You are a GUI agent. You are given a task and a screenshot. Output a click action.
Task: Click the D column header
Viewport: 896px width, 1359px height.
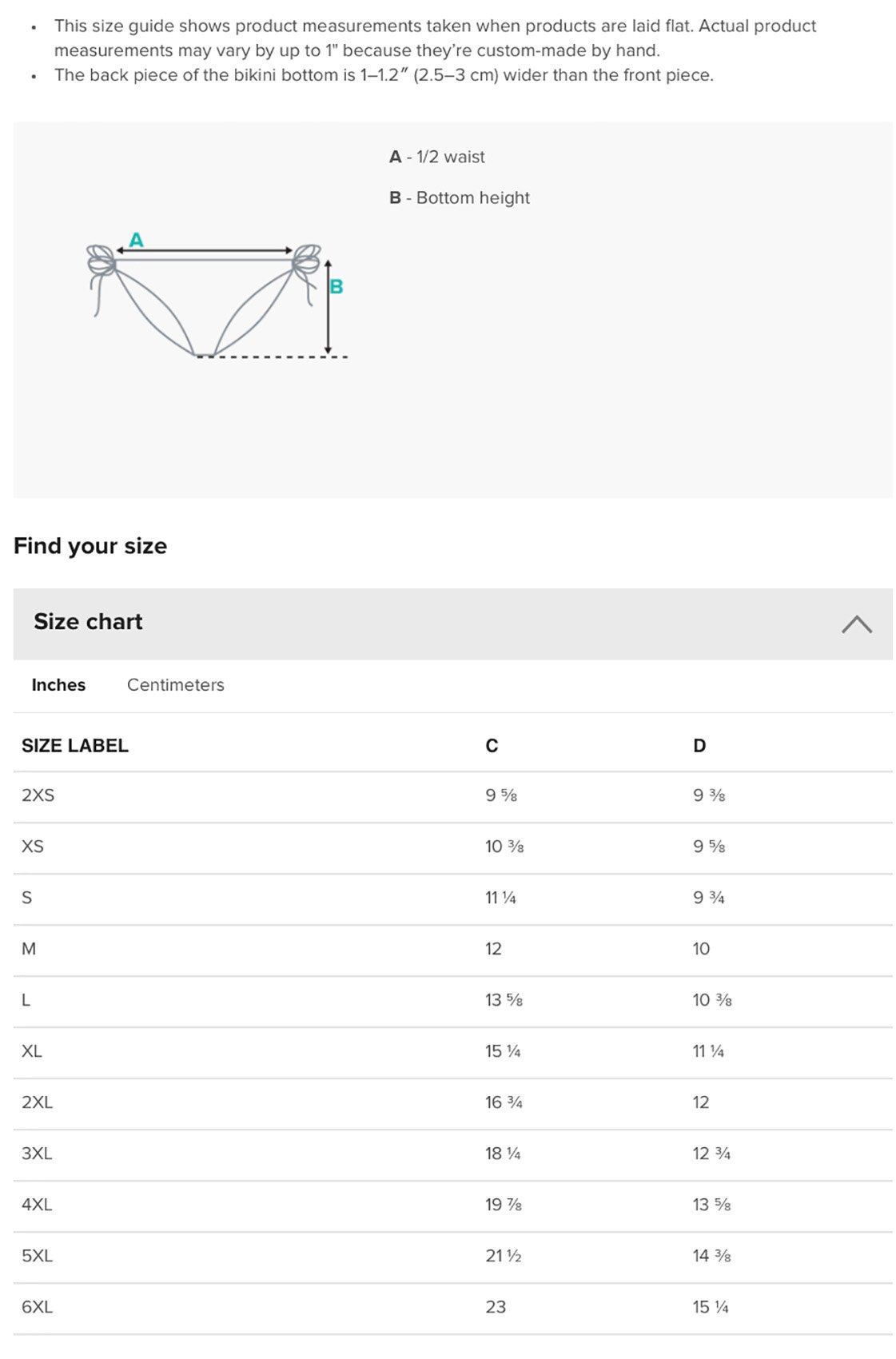click(x=699, y=745)
